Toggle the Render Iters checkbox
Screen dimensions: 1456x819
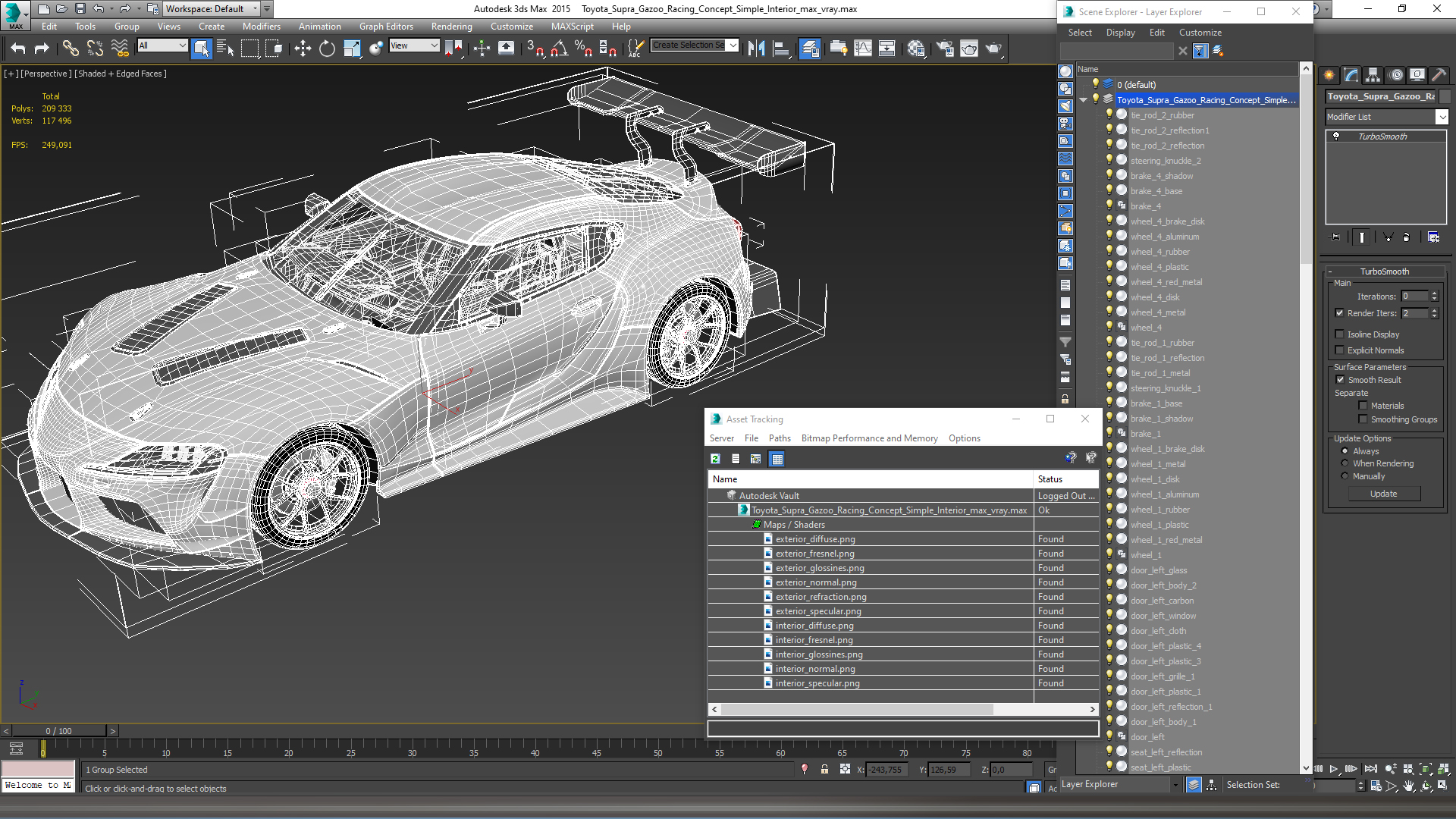pyautogui.click(x=1339, y=313)
